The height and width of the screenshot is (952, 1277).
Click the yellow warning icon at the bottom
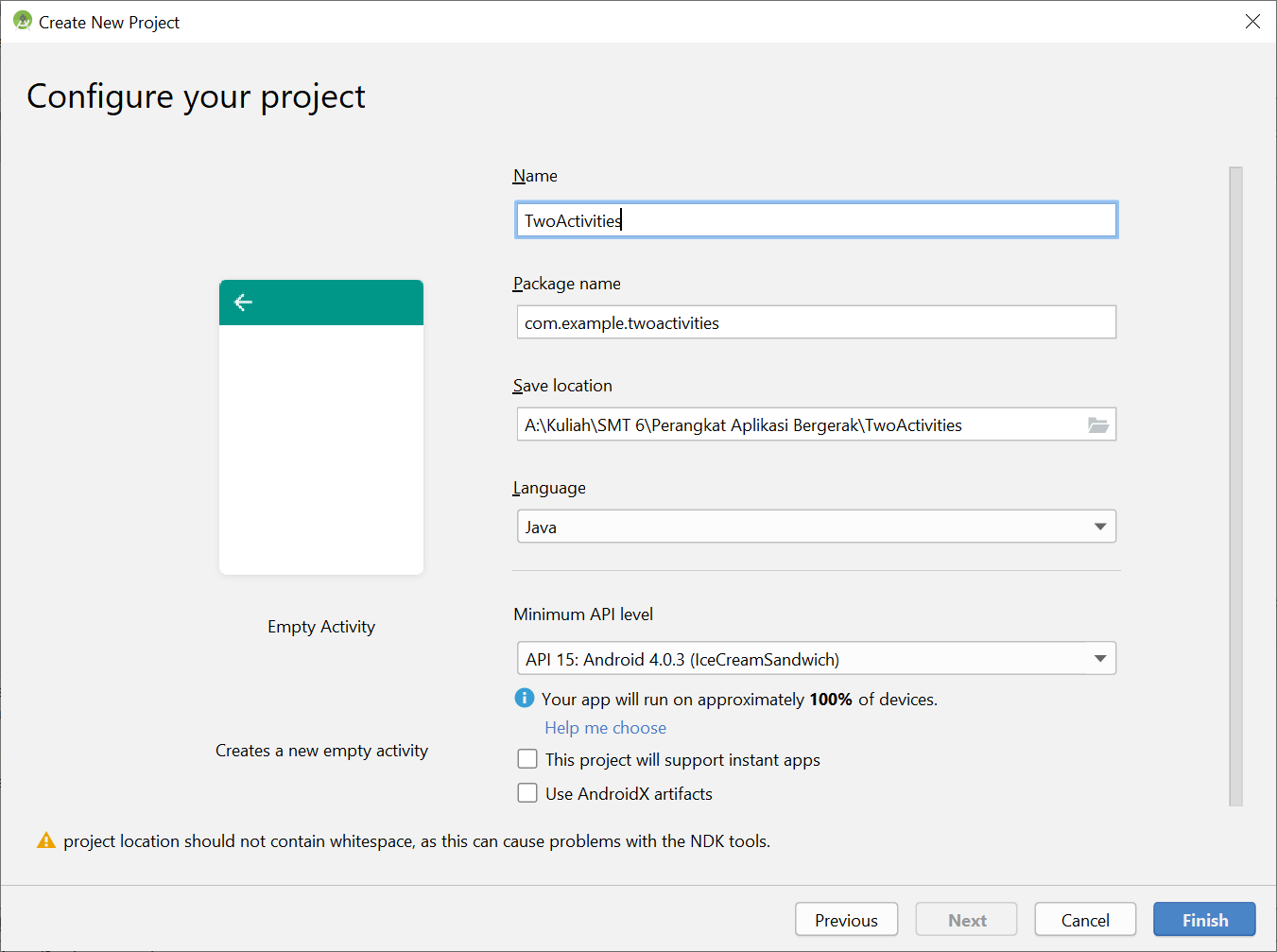pyautogui.click(x=46, y=840)
